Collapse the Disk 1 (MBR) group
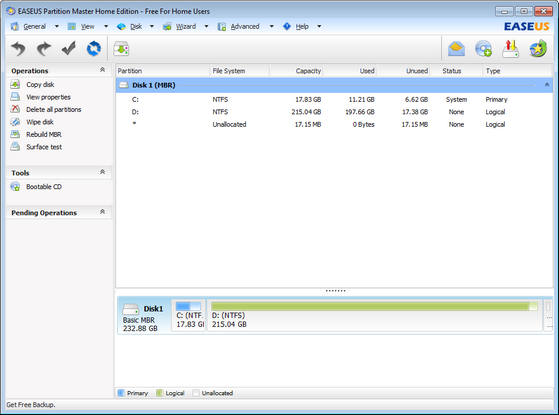 point(547,85)
